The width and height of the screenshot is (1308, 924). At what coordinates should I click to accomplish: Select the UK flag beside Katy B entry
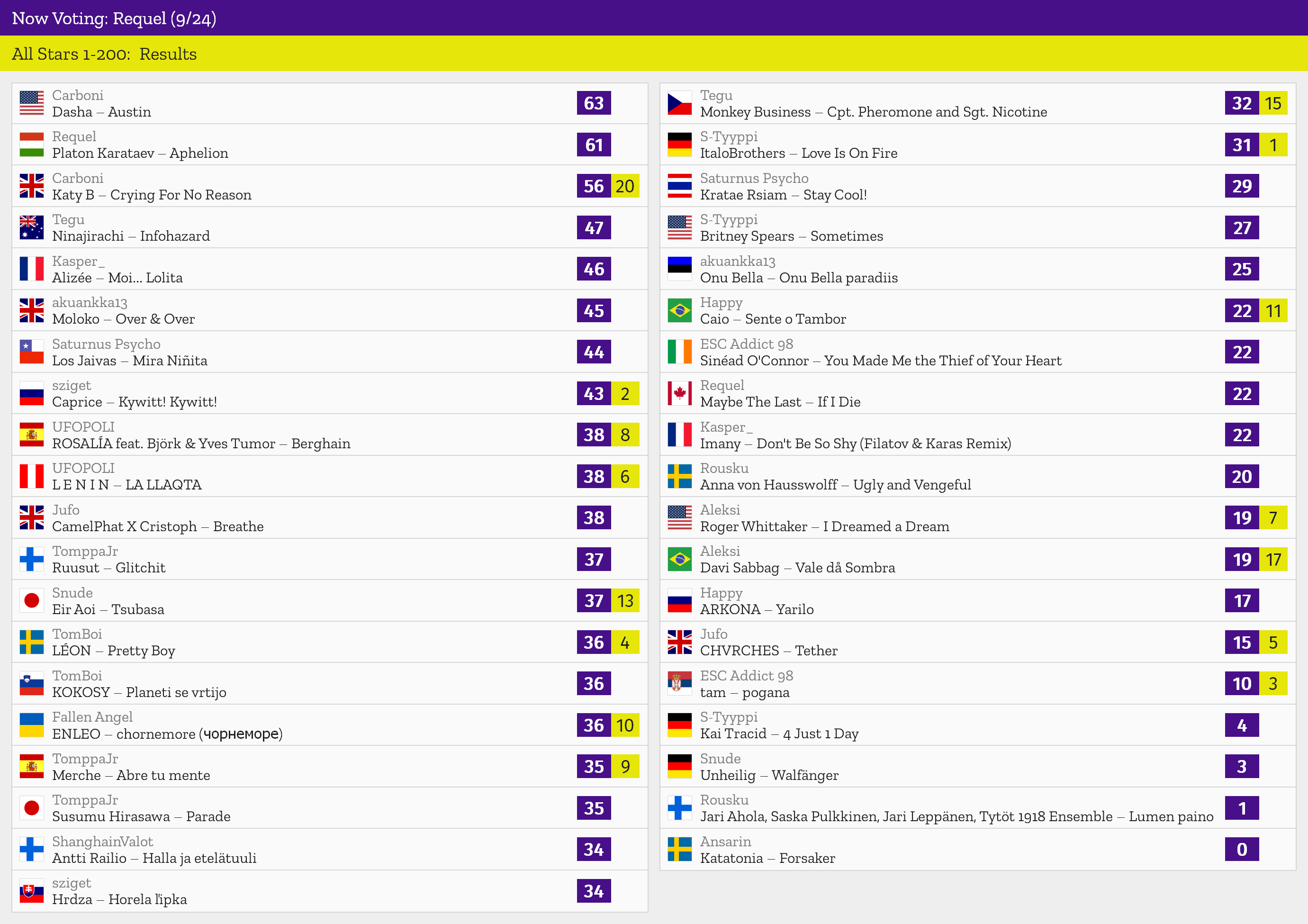31,186
